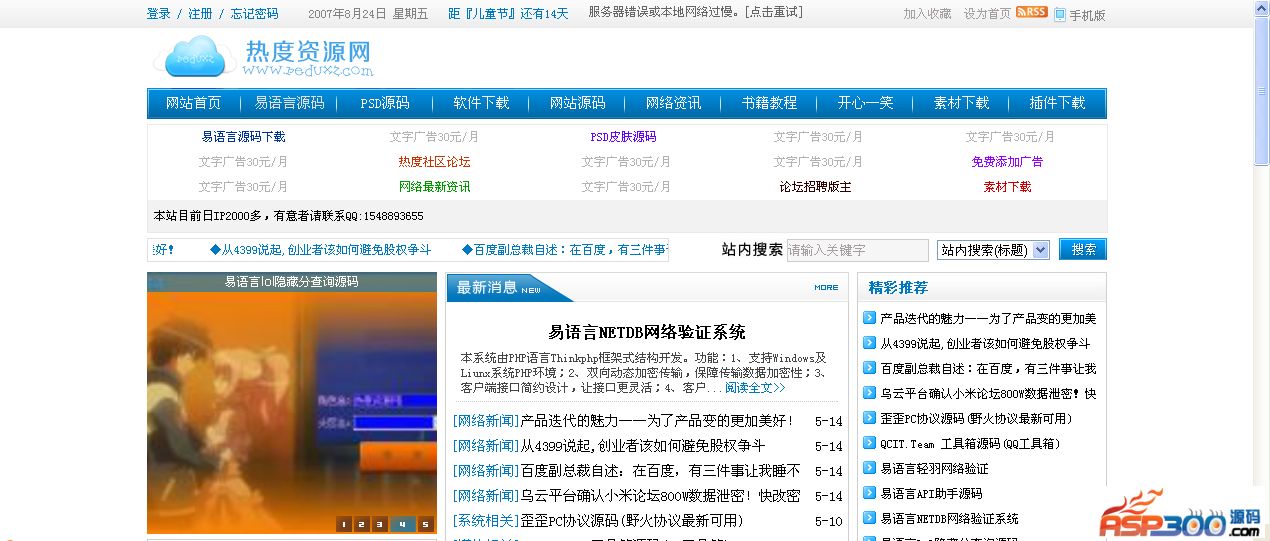Click the 加入收藏 link
Screen dimensions: 1270x541
pos(927,14)
